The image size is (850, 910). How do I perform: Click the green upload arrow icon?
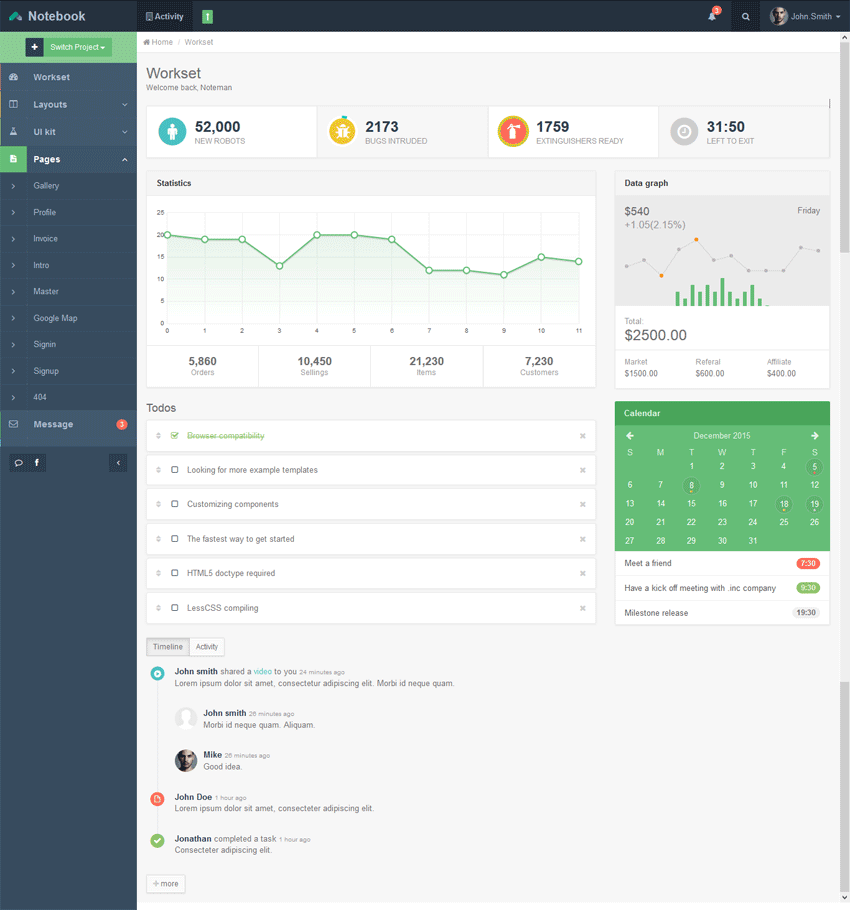pos(207,16)
